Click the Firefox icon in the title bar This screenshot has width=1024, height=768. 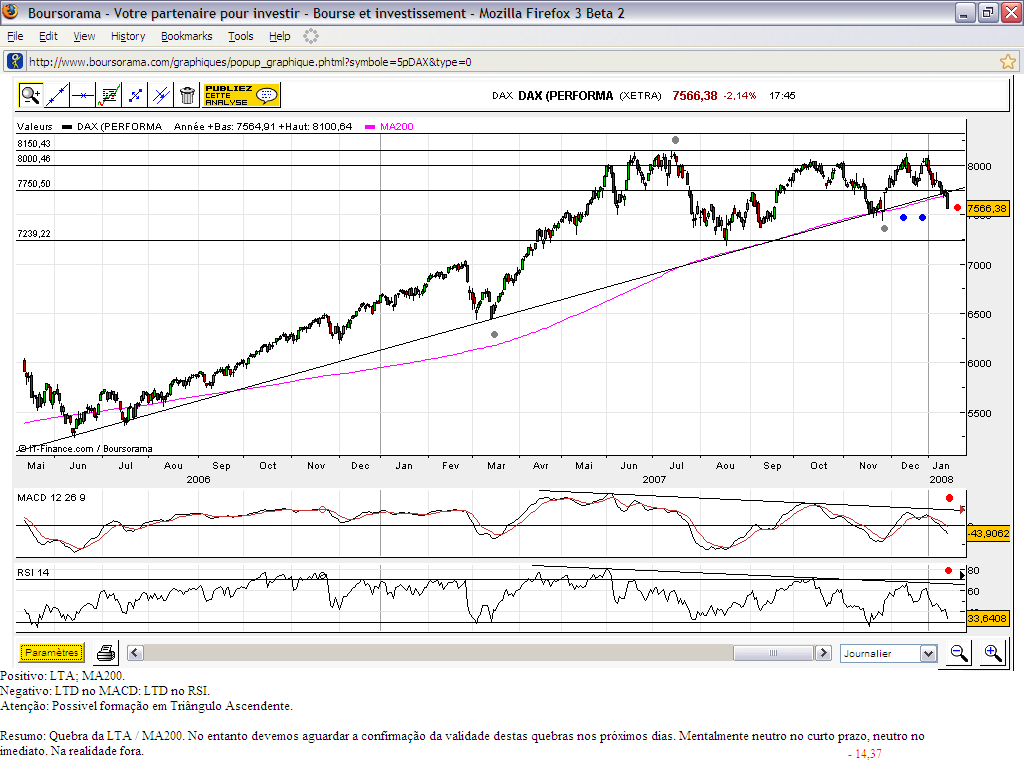coord(11,12)
